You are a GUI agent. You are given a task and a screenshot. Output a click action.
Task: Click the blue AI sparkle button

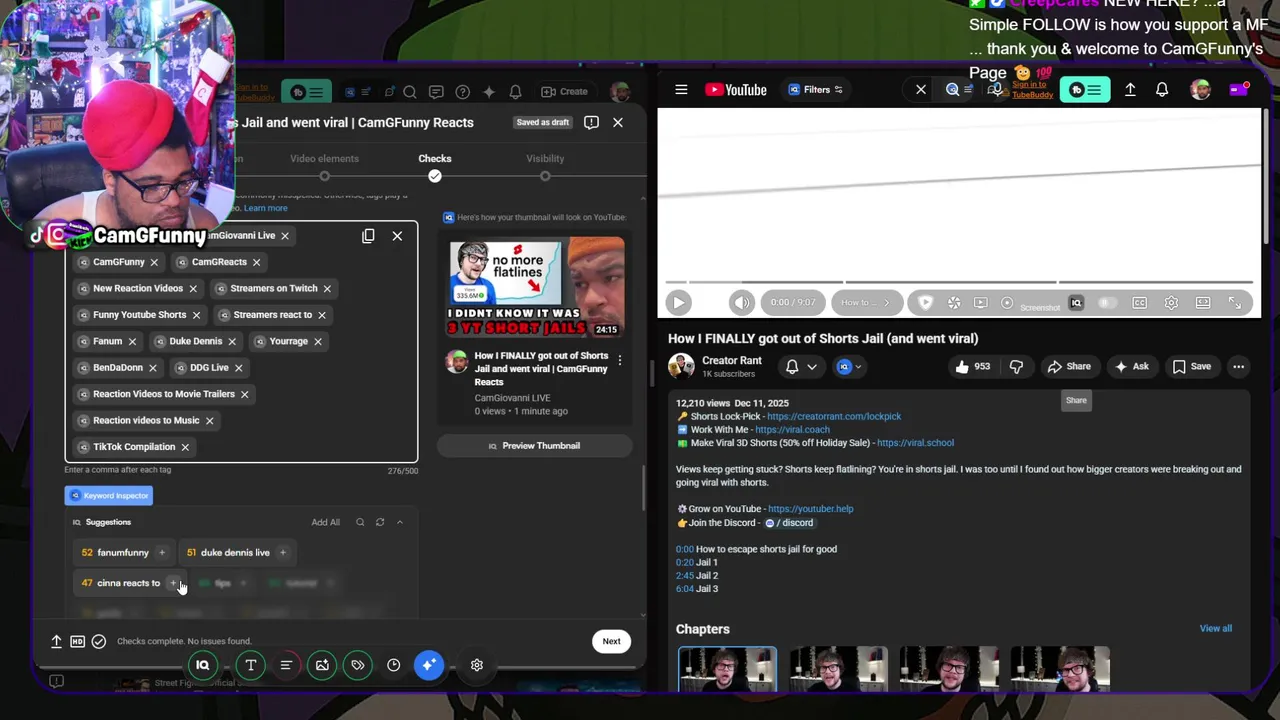point(429,665)
